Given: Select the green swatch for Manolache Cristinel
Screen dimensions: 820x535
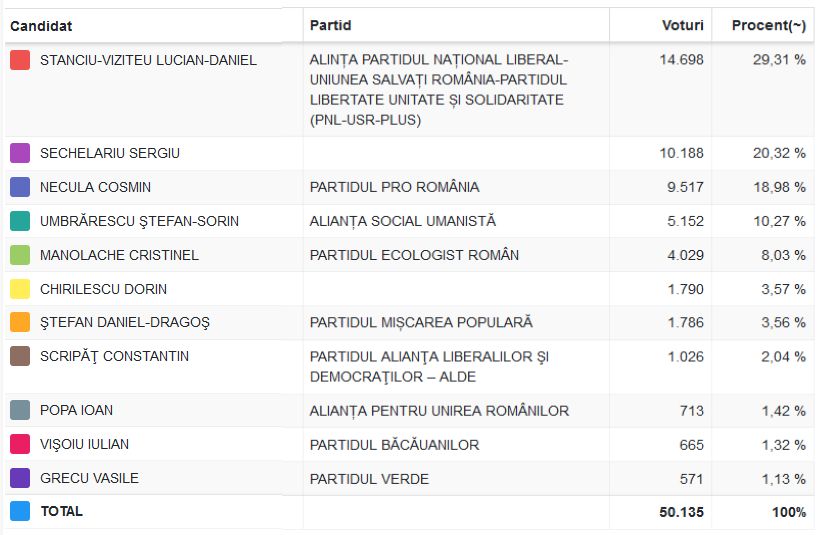Looking at the screenshot, I should click(20, 255).
